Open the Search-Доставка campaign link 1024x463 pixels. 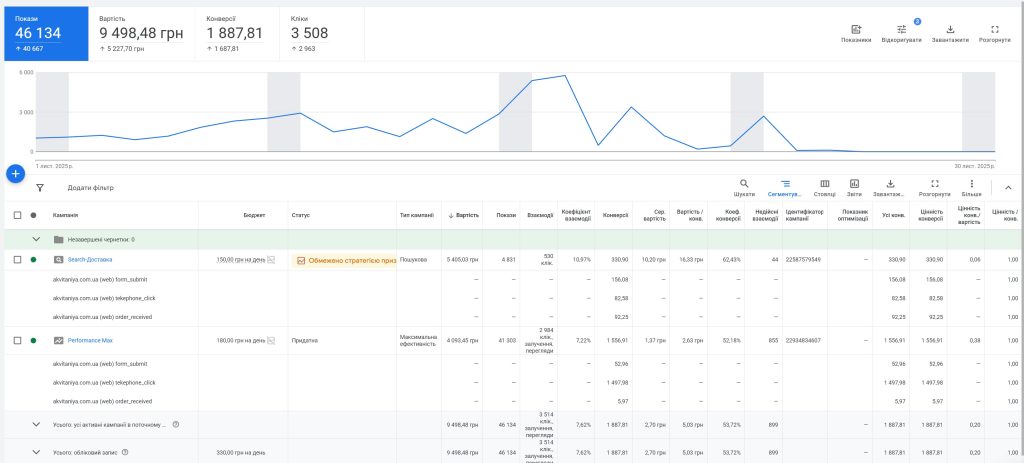click(x=90, y=260)
